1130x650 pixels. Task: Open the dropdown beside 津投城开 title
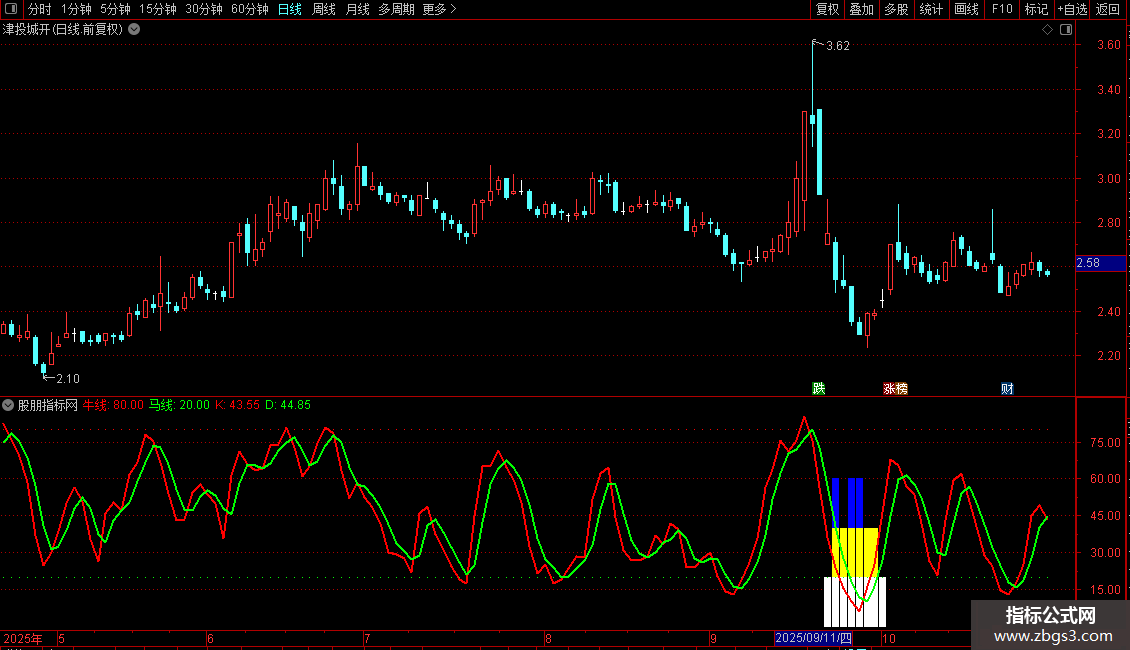134,30
